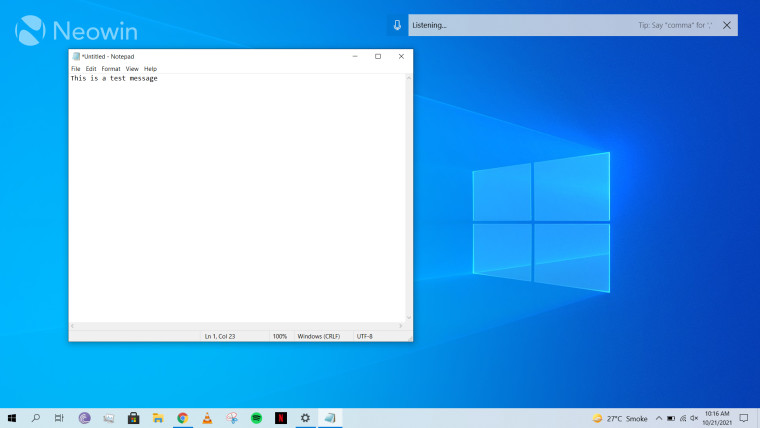
Task: Open Spotify from the taskbar
Action: click(x=256, y=418)
